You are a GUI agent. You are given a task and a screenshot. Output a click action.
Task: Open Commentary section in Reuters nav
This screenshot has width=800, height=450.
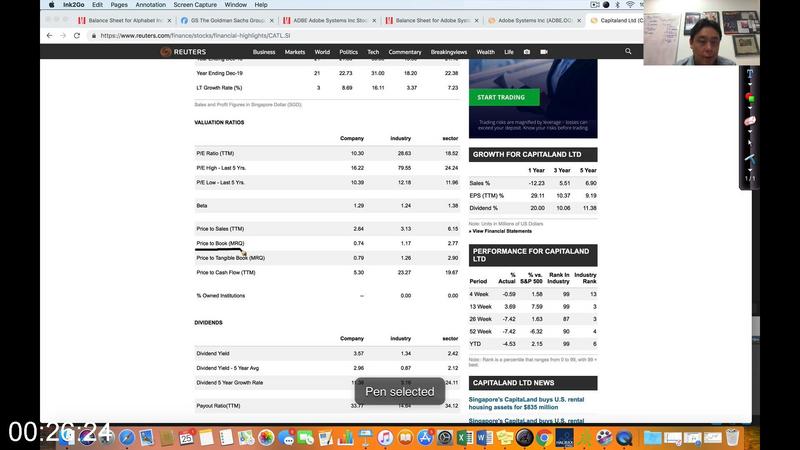tap(405, 52)
